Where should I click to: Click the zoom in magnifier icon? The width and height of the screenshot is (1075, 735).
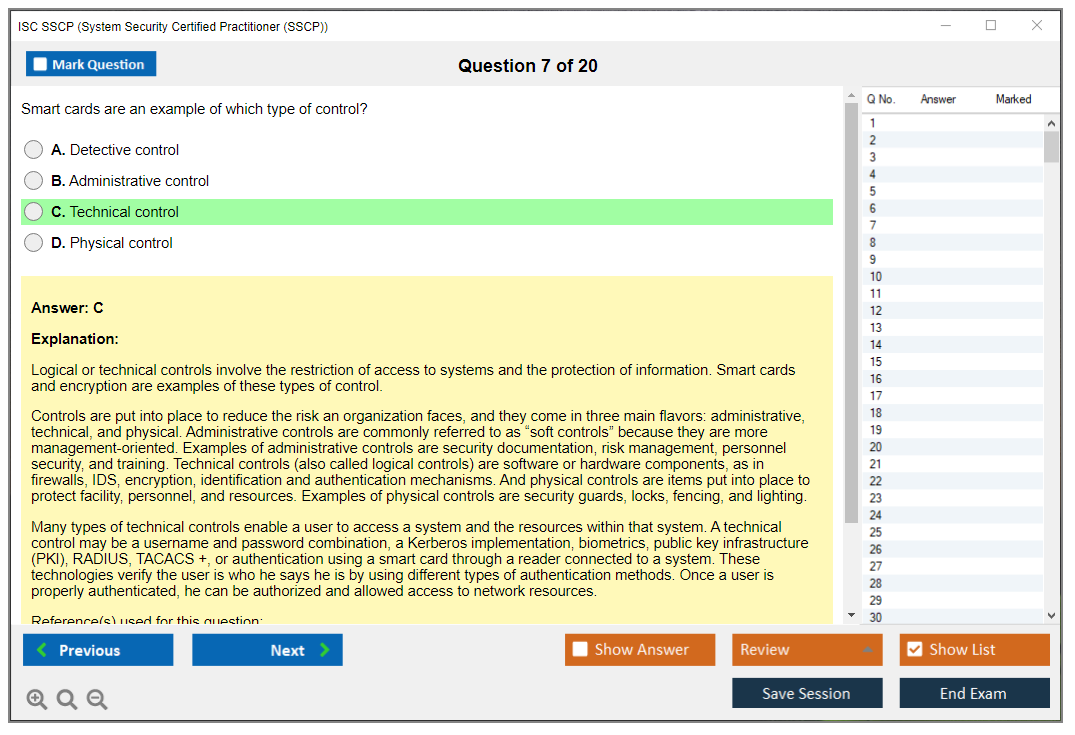(37, 700)
